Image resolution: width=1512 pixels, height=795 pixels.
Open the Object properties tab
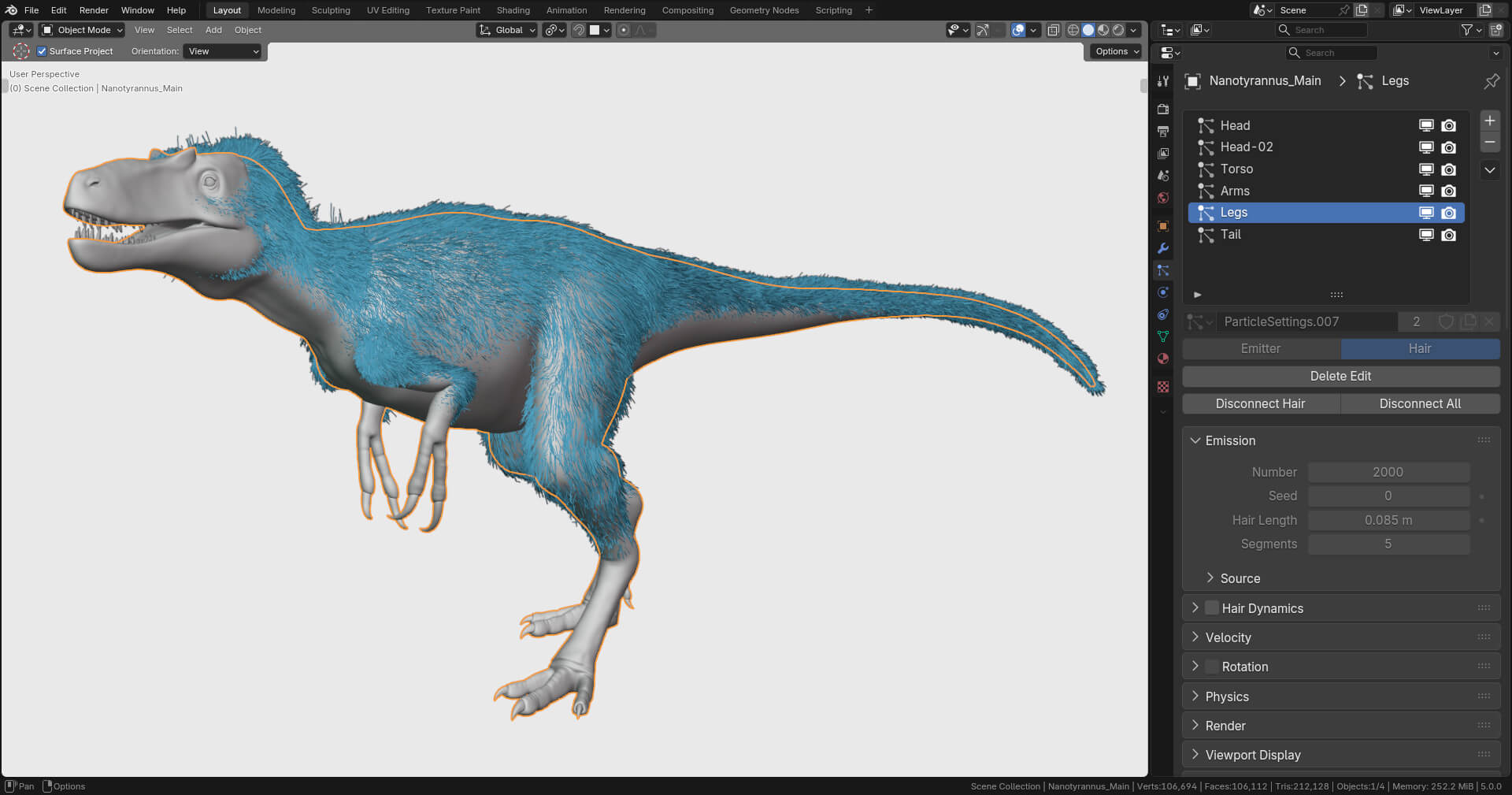click(x=1163, y=226)
